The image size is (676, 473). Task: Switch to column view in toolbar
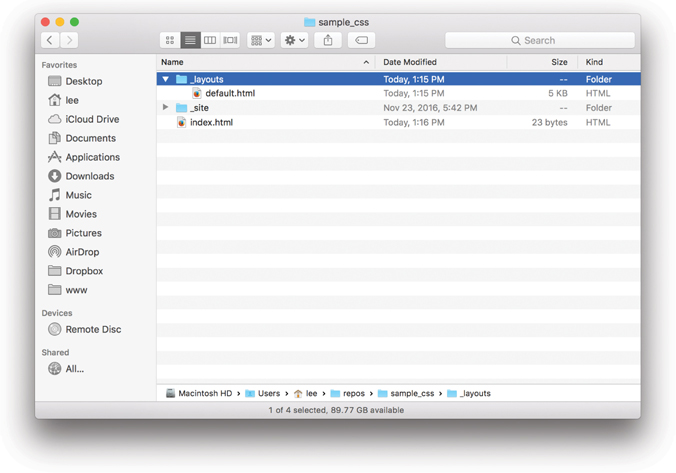click(x=210, y=40)
